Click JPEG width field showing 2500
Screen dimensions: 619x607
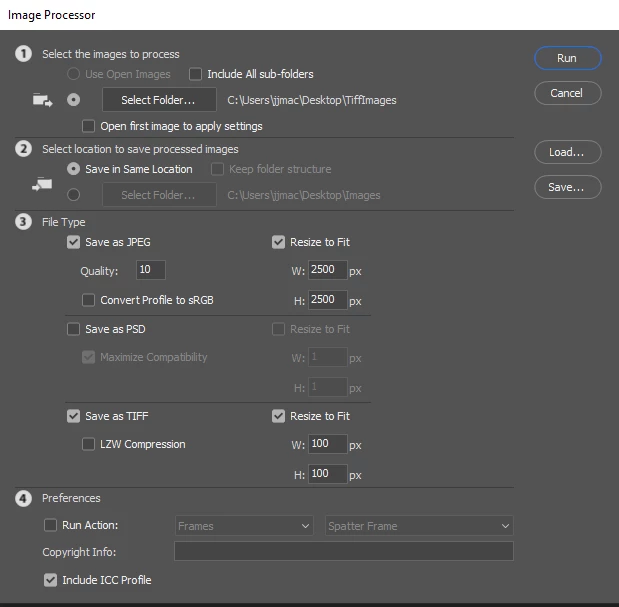328,270
